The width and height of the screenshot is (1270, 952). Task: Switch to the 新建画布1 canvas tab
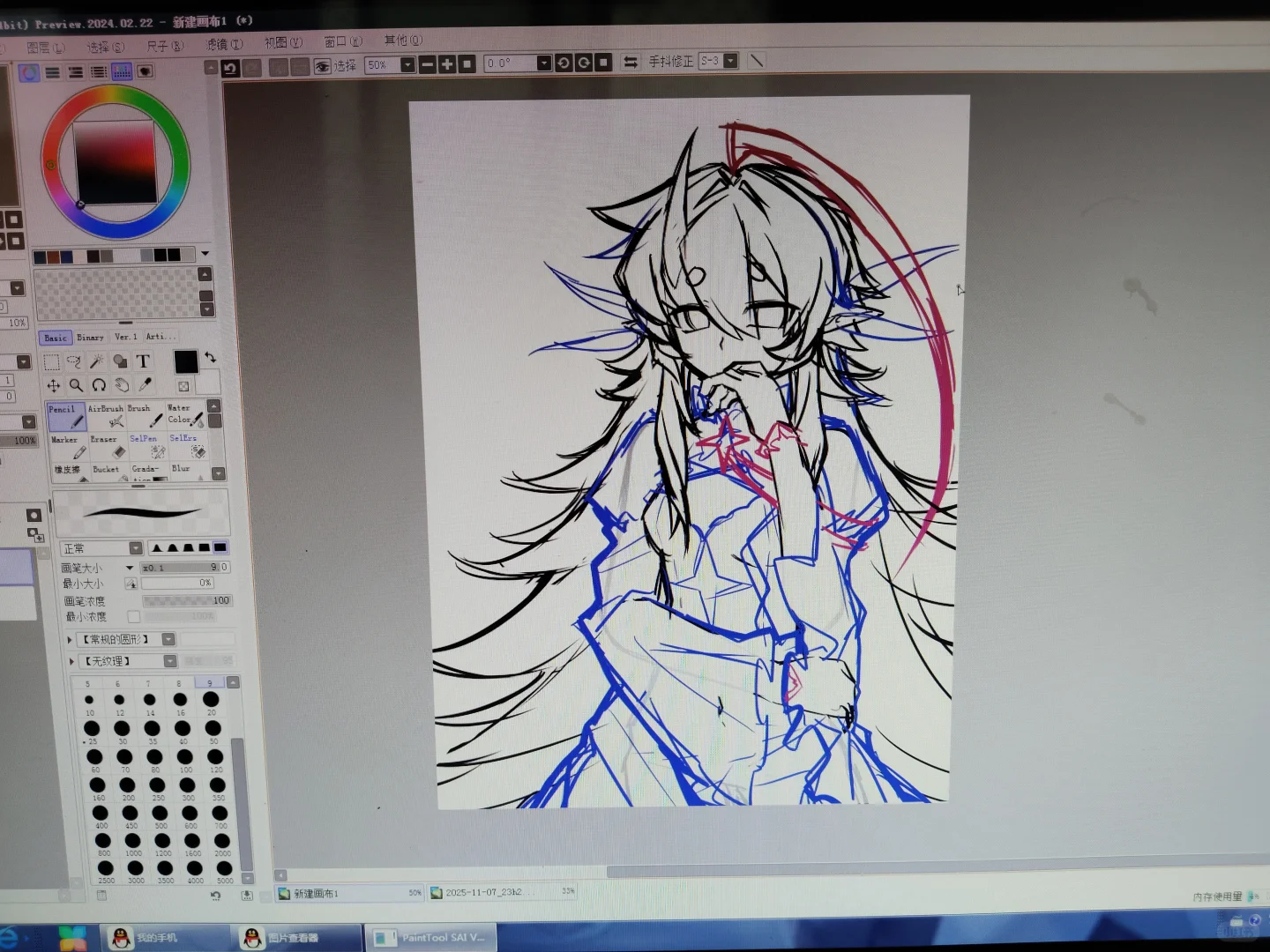(349, 893)
